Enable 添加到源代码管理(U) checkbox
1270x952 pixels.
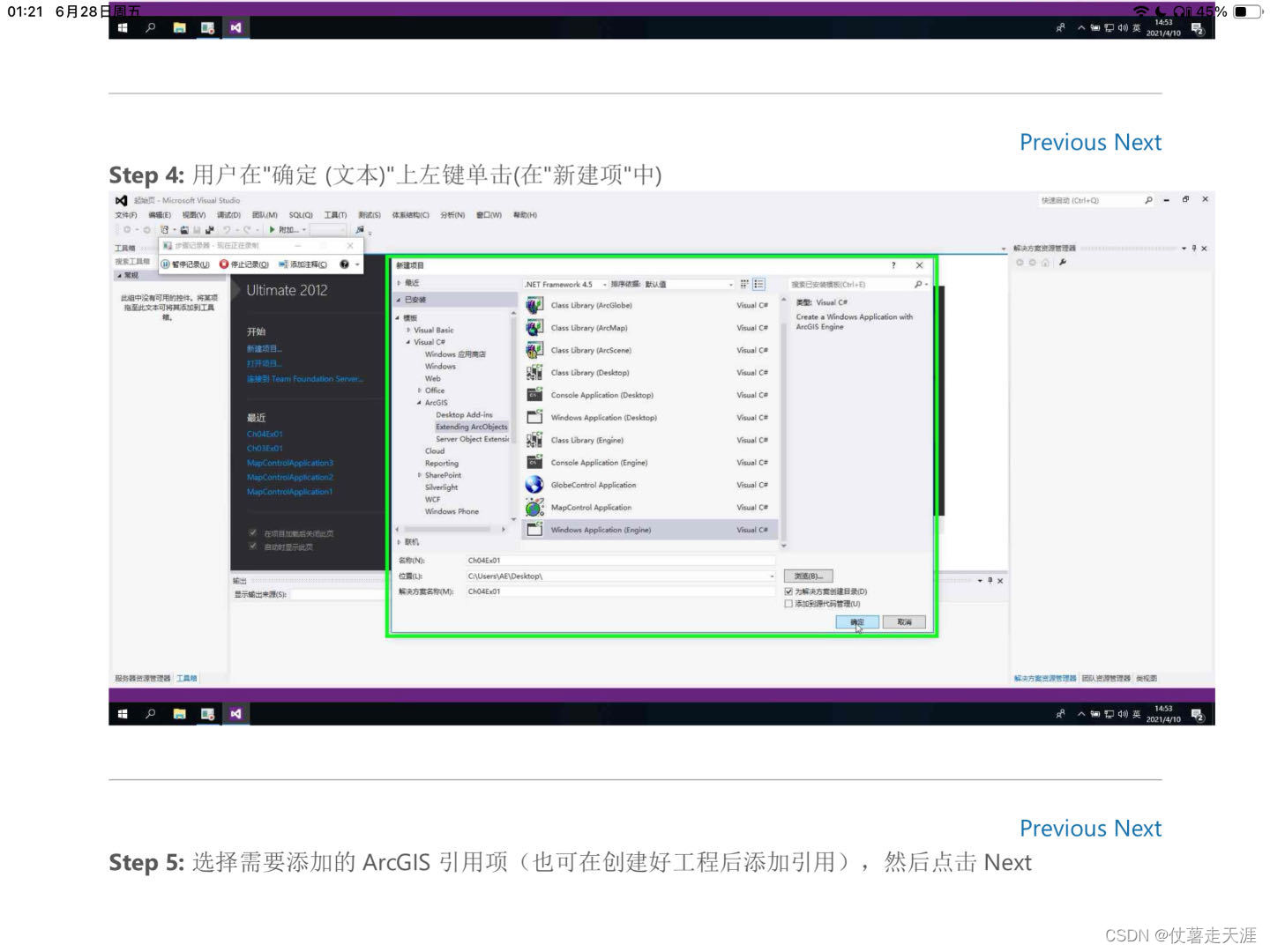click(788, 604)
